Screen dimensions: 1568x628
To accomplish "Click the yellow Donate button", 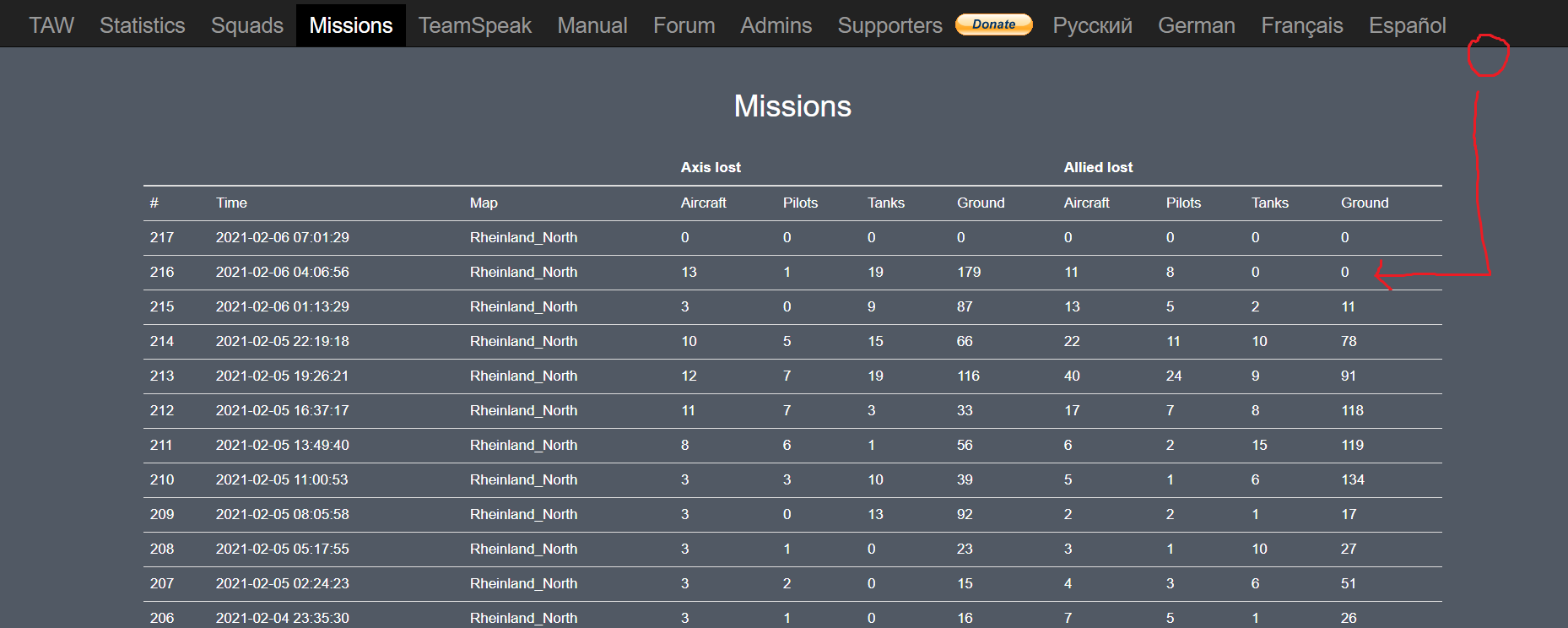I will click(993, 24).
